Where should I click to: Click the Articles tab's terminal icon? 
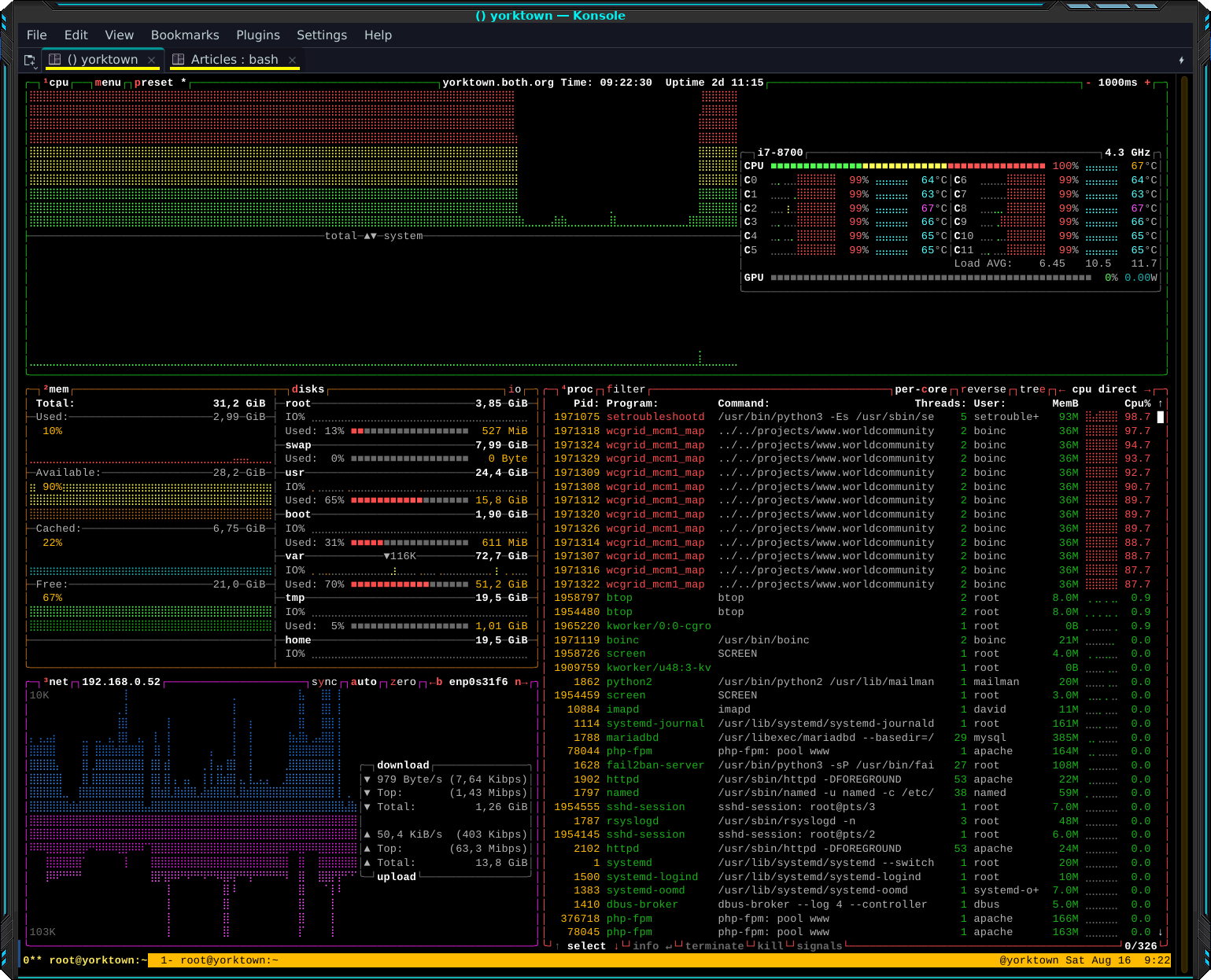click(x=179, y=59)
